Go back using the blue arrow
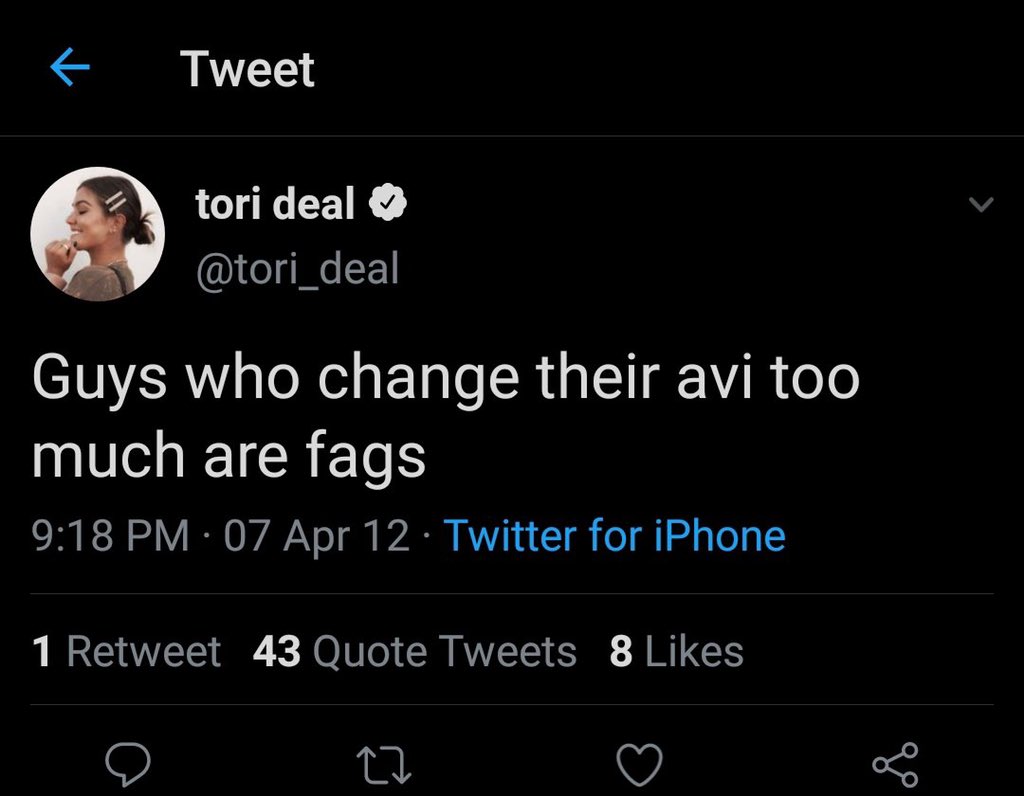 coord(70,67)
